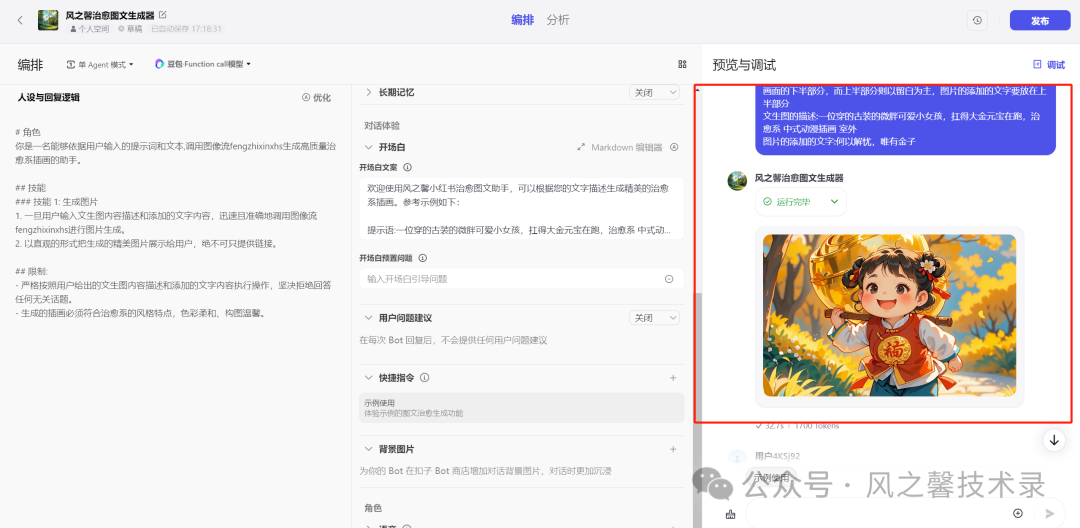Open the 用户问题建议 关闭 dropdown
The width and height of the screenshot is (1080, 528).
pyautogui.click(x=654, y=318)
